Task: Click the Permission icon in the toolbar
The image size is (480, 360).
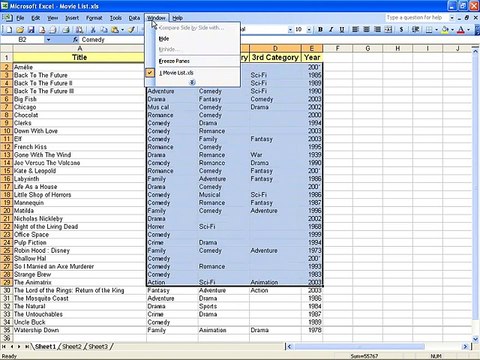Action: pos(42,30)
